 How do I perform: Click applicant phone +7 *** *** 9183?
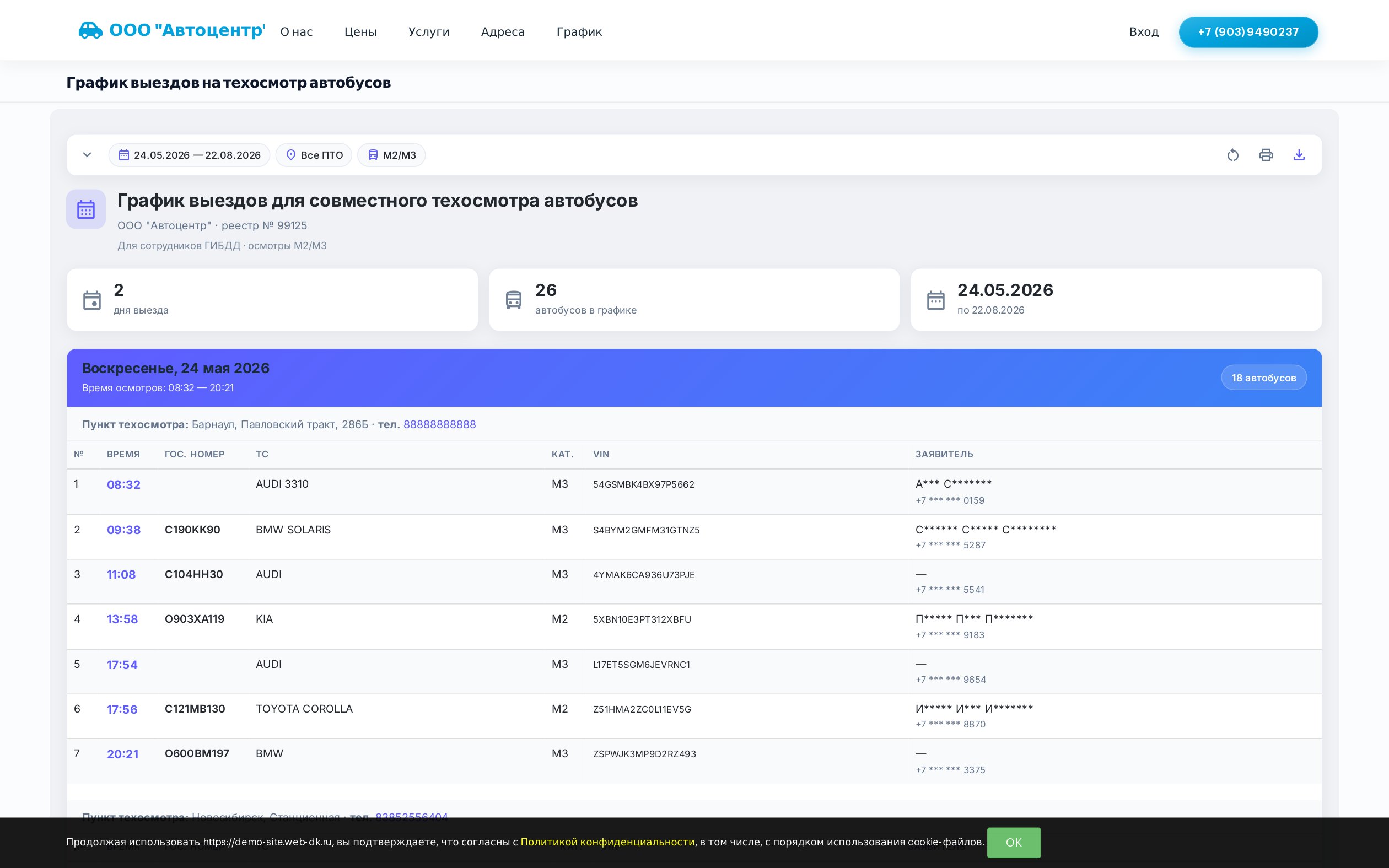[950, 635]
